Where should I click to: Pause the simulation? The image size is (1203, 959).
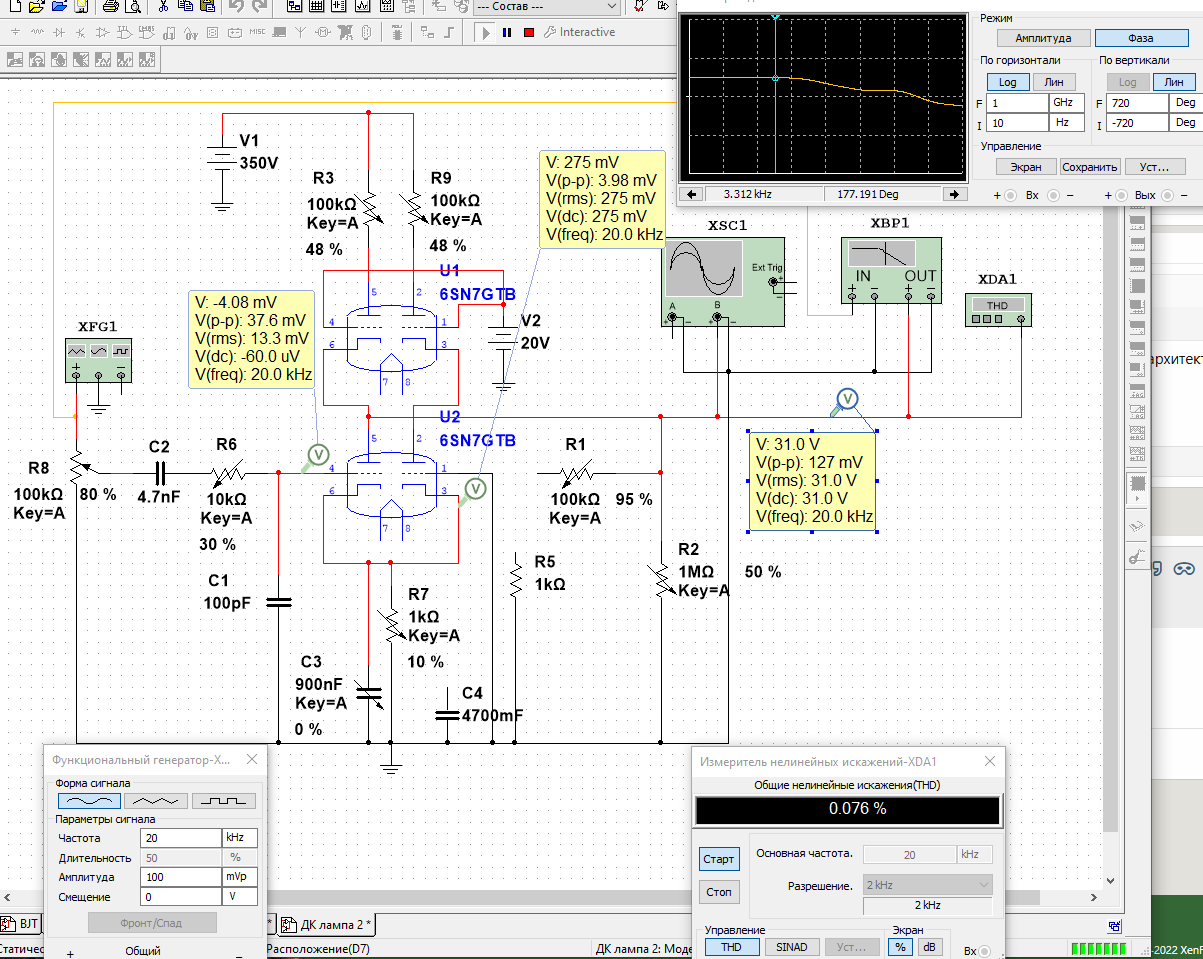507,32
